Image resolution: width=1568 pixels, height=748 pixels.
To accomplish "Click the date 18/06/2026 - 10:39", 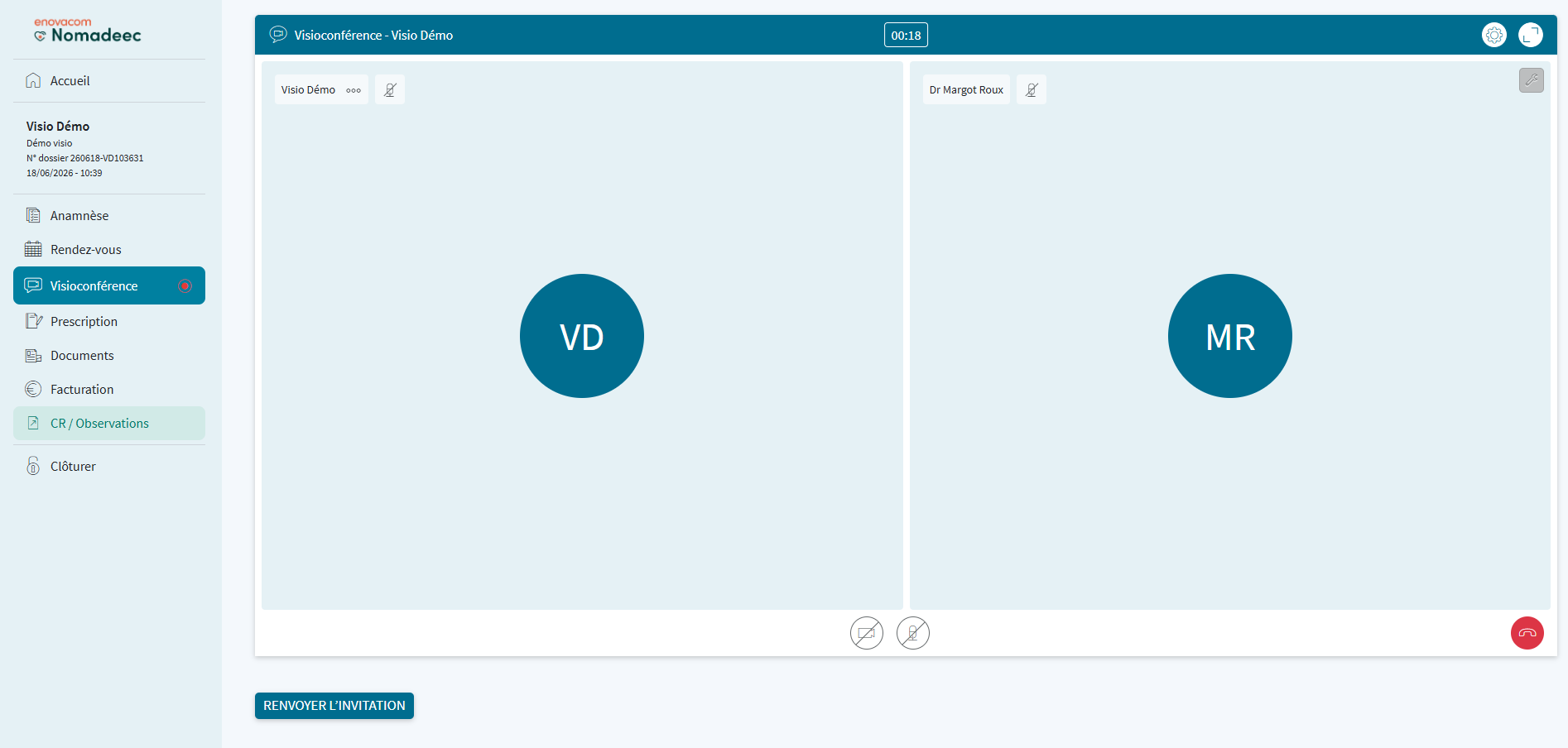I will coord(65,173).
